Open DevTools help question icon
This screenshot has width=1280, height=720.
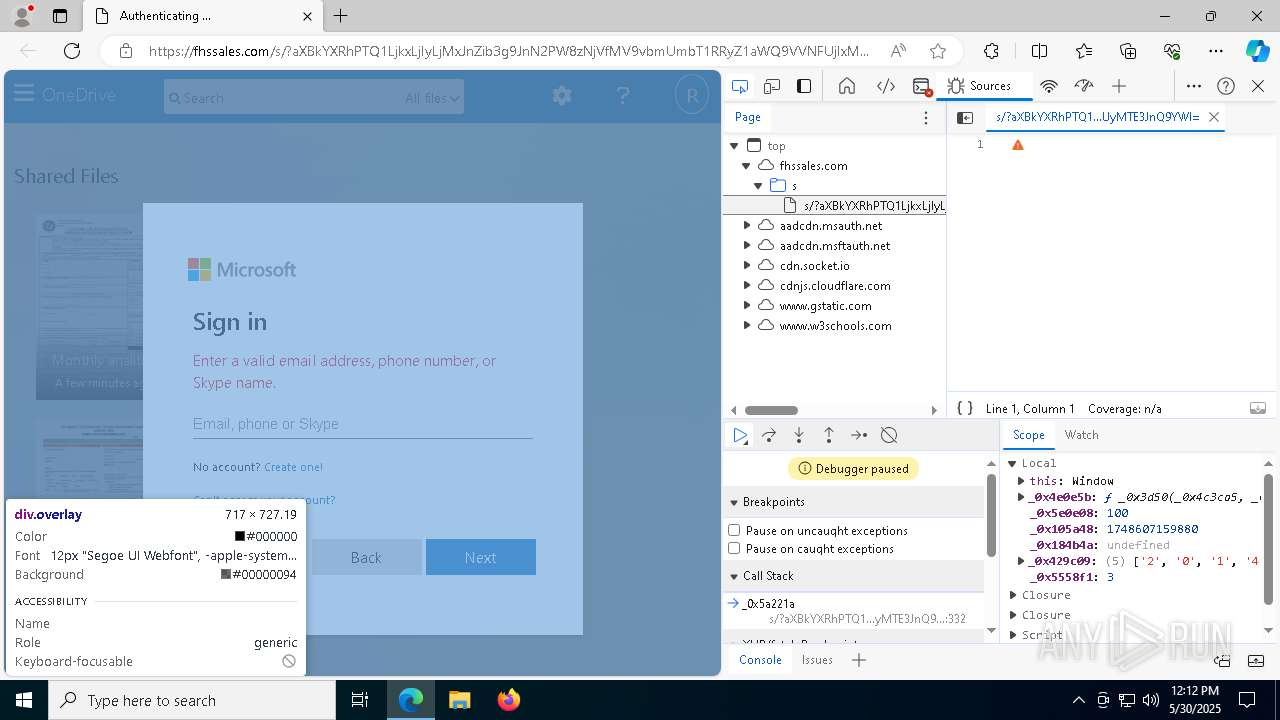[1226, 86]
